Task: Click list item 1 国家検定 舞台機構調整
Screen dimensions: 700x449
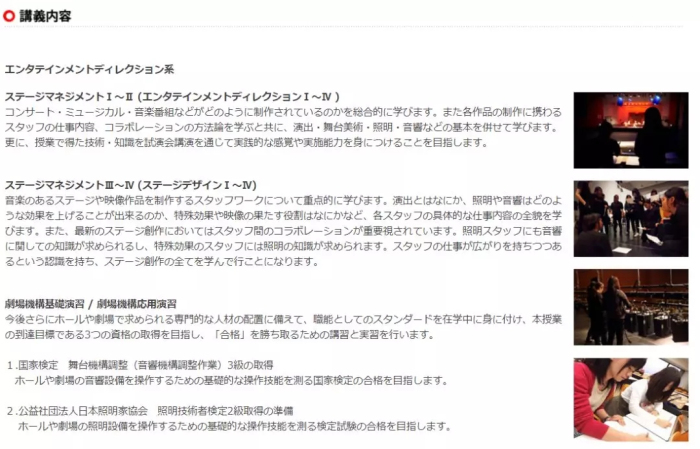Action: coord(141,365)
